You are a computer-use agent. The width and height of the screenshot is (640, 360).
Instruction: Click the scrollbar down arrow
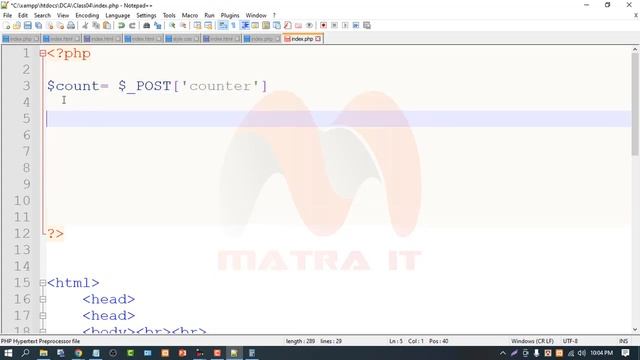click(x=635, y=329)
